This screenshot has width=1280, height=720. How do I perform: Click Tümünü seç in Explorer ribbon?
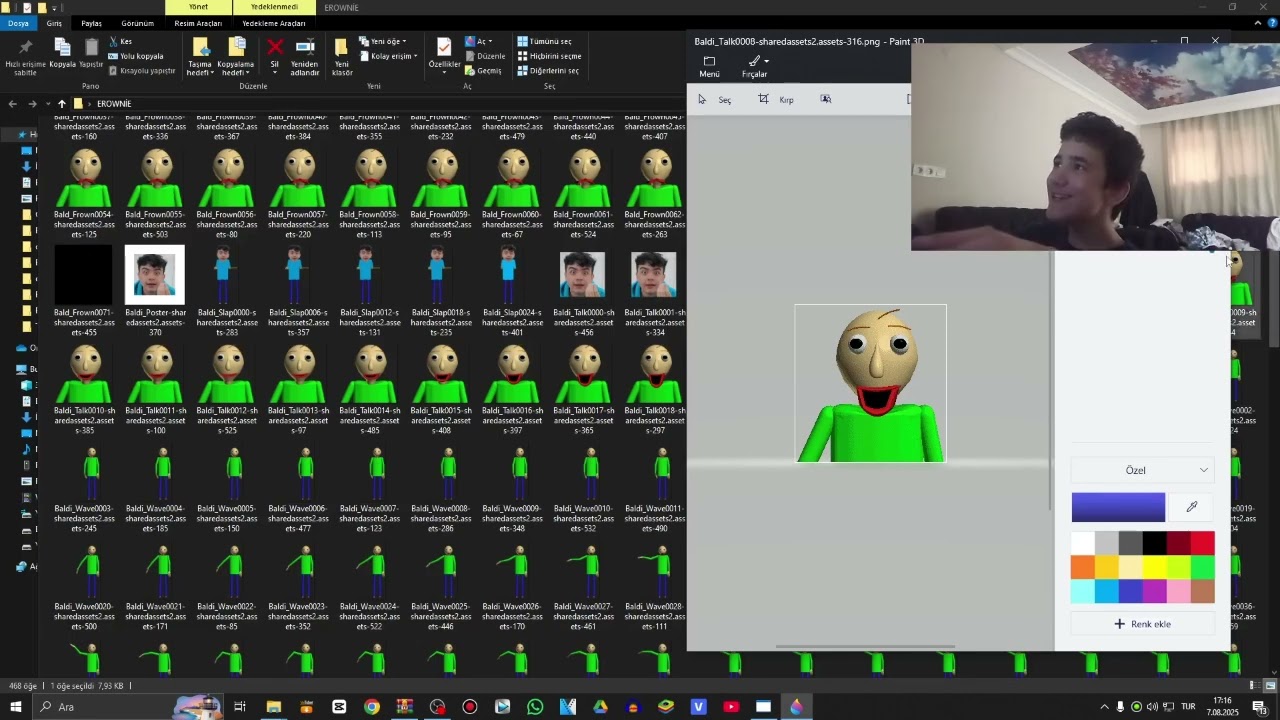tap(545, 42)
